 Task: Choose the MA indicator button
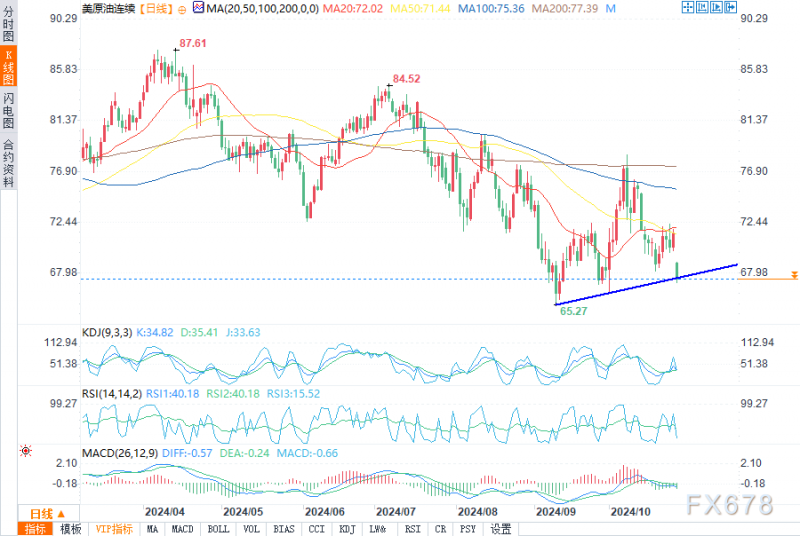coord(152,529)
